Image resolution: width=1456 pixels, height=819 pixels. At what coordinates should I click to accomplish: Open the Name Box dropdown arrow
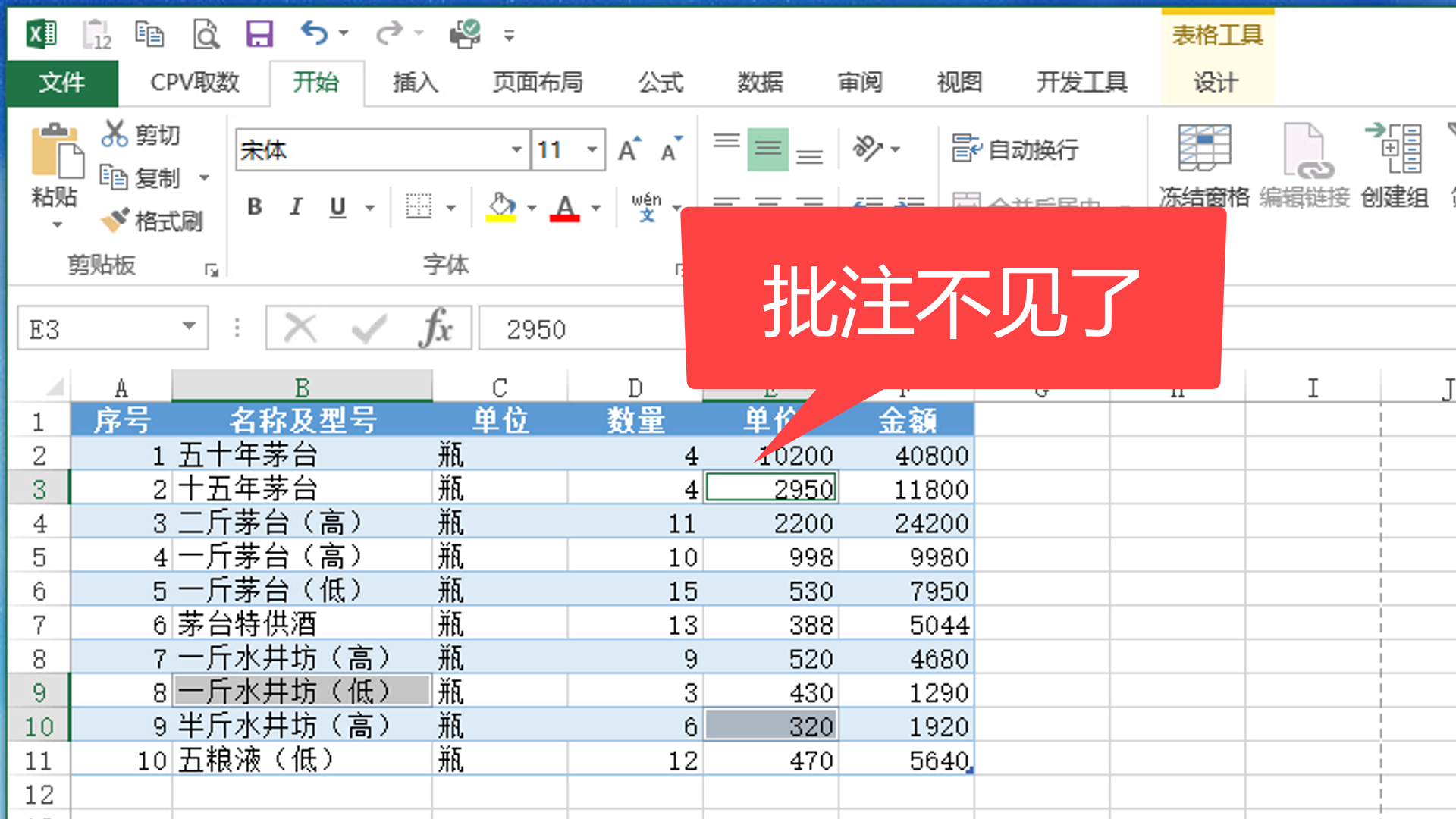coord(189,327)
